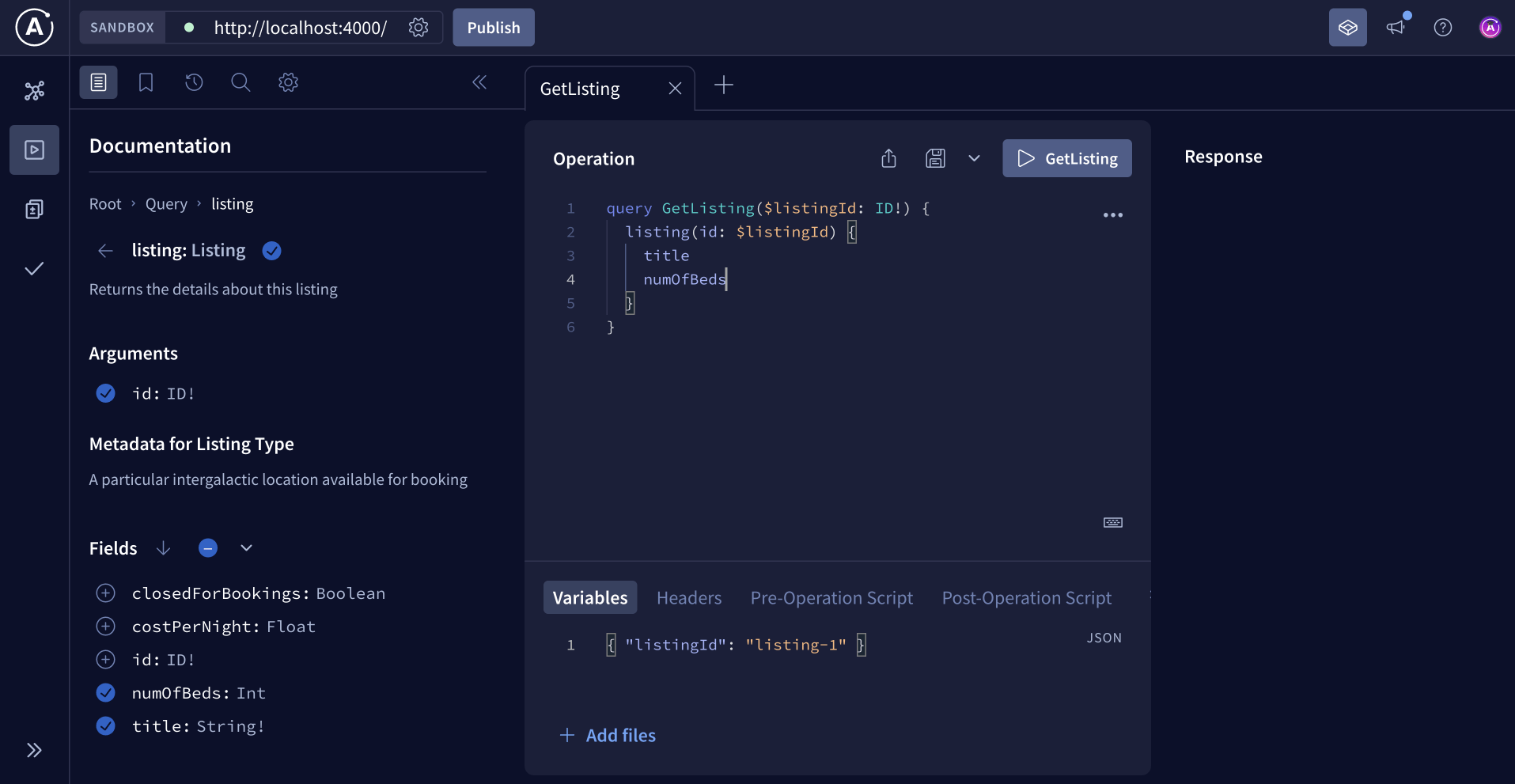Click the localhost endpoint URL field

click(299, 27)
